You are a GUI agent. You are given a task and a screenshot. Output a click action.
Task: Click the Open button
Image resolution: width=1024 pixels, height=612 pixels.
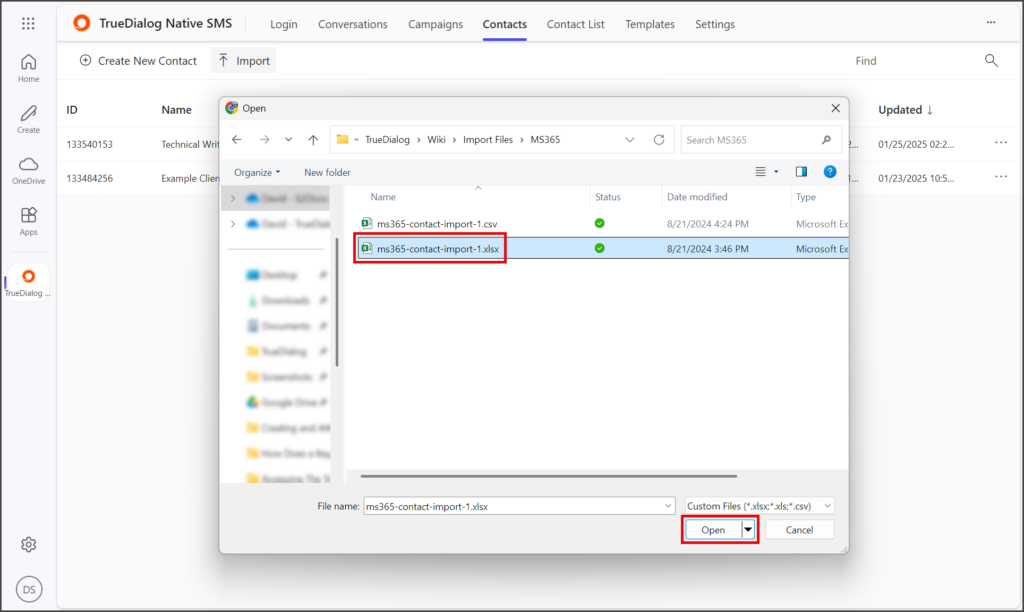point(712,530)
